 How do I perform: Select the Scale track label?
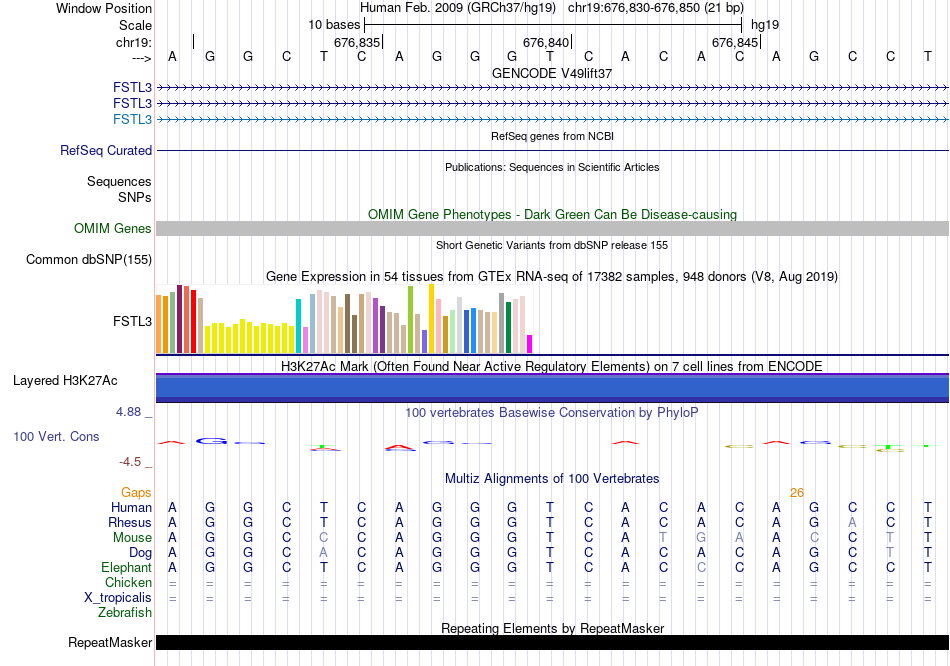[135, 25]
